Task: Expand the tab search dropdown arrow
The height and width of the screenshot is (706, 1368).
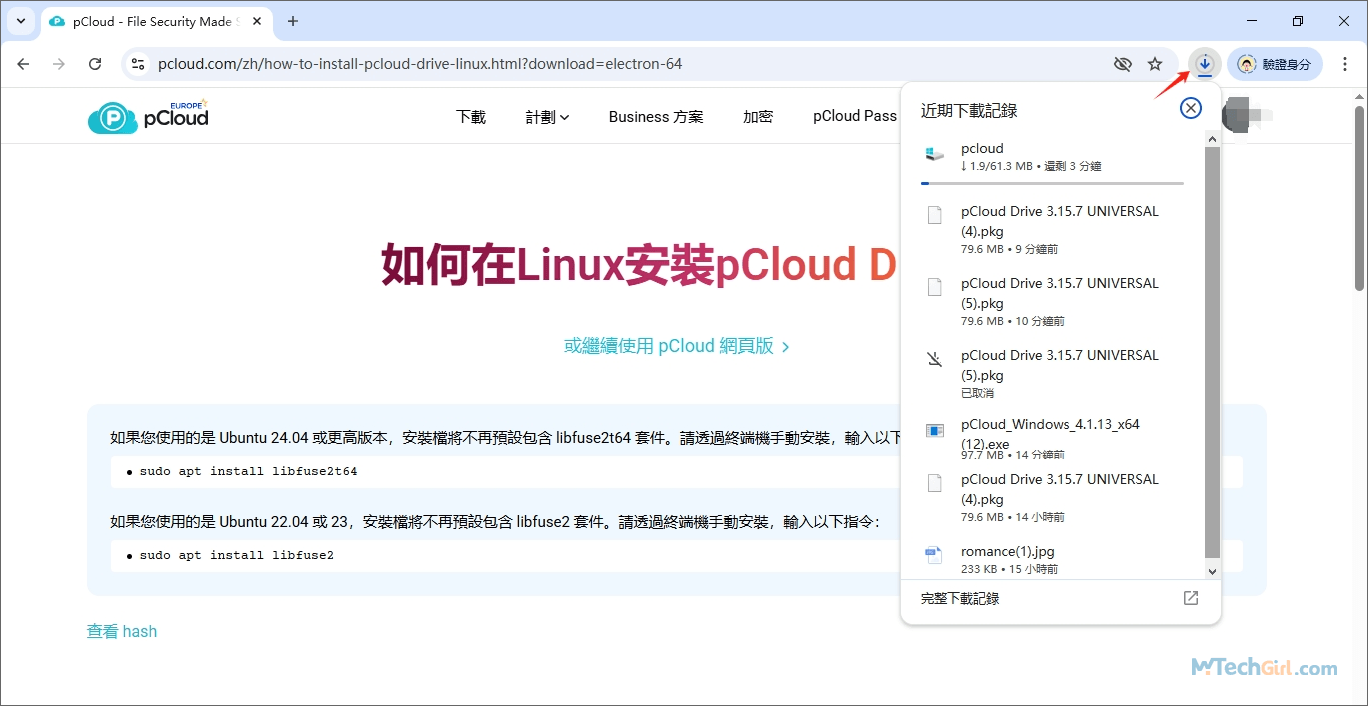Action: [21, 21]
